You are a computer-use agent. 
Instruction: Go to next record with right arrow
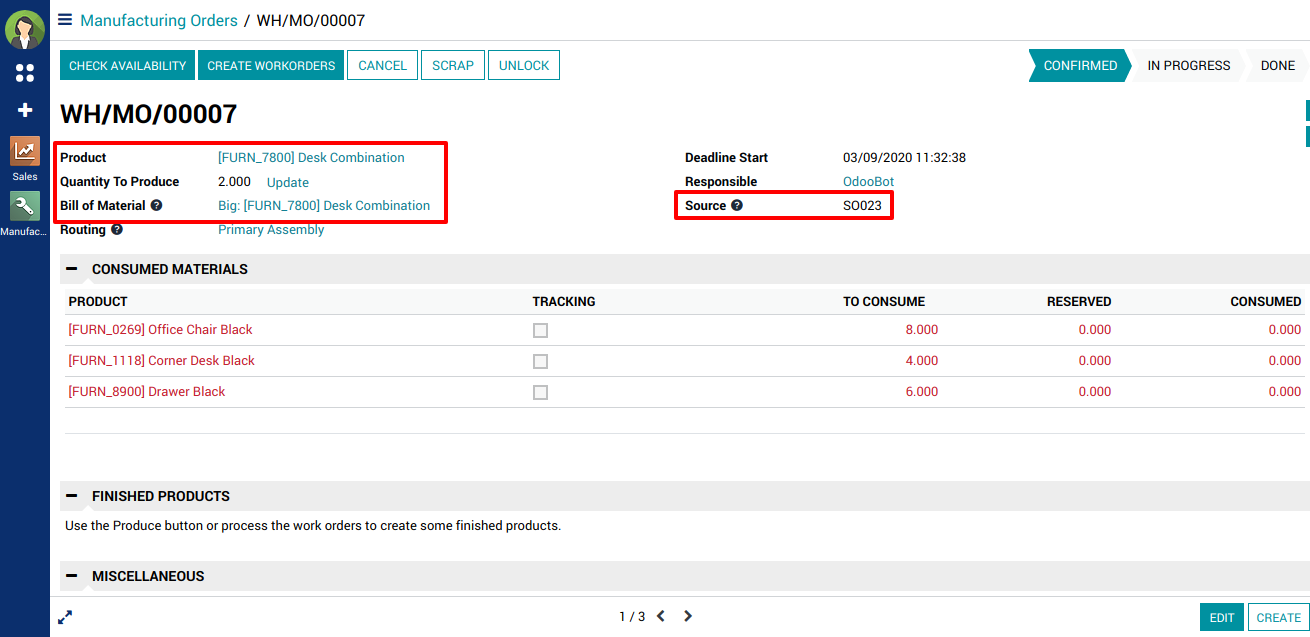[x=688, y=617]
